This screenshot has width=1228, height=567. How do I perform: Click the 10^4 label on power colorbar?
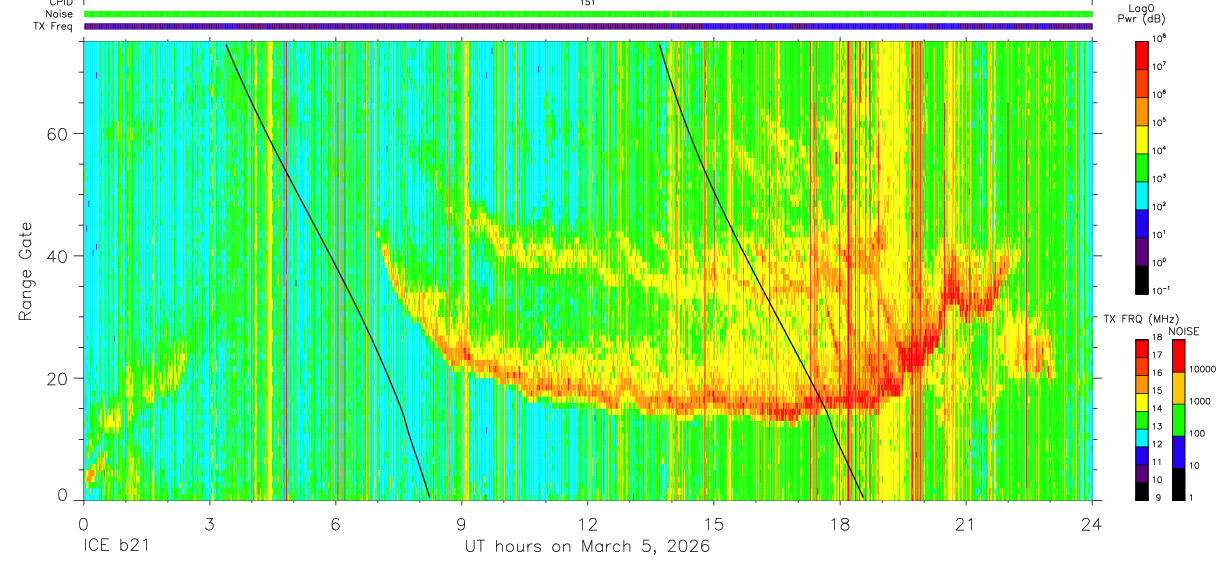tap(1160, 150)
